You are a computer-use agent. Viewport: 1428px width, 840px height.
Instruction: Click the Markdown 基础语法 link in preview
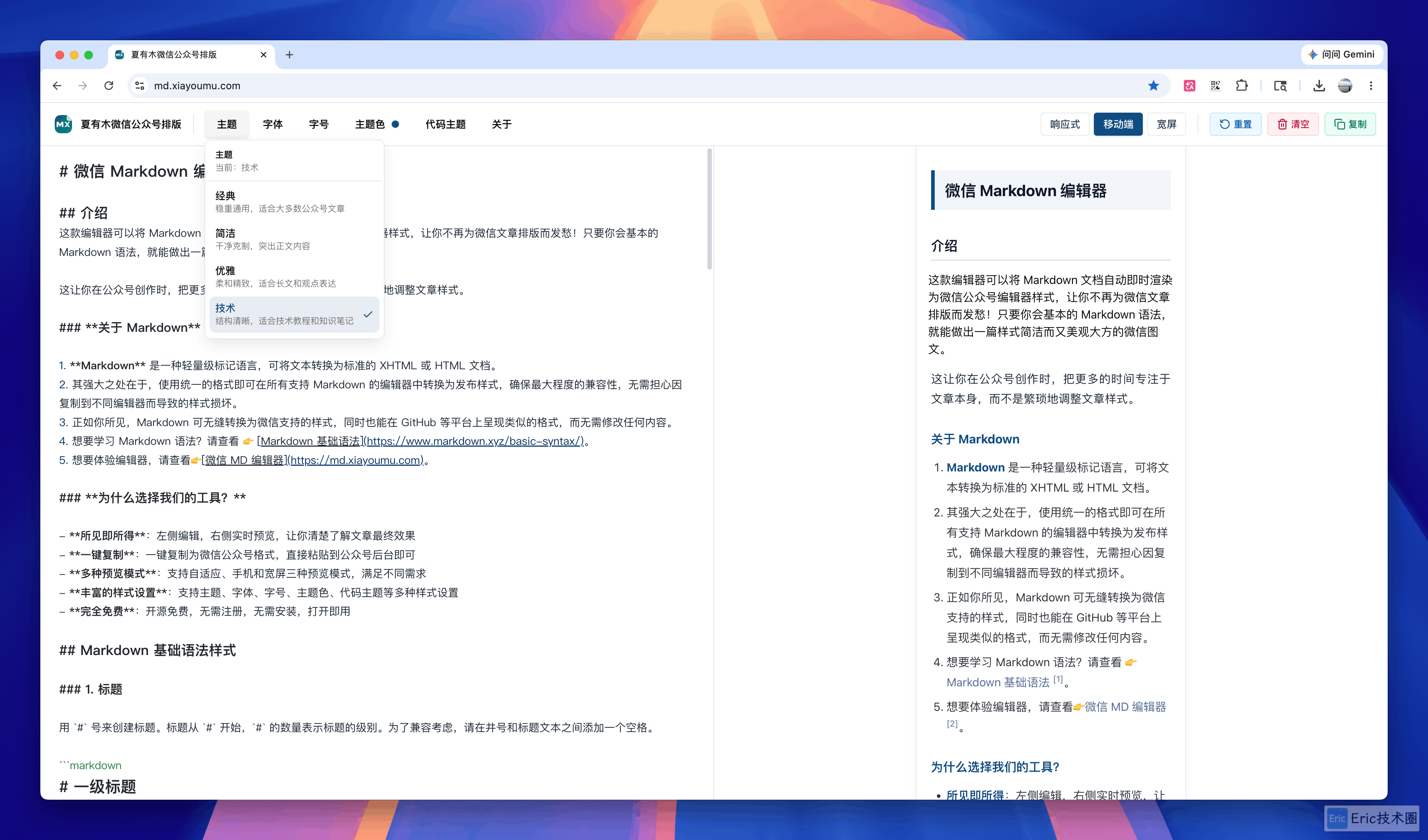click(998, 682)
